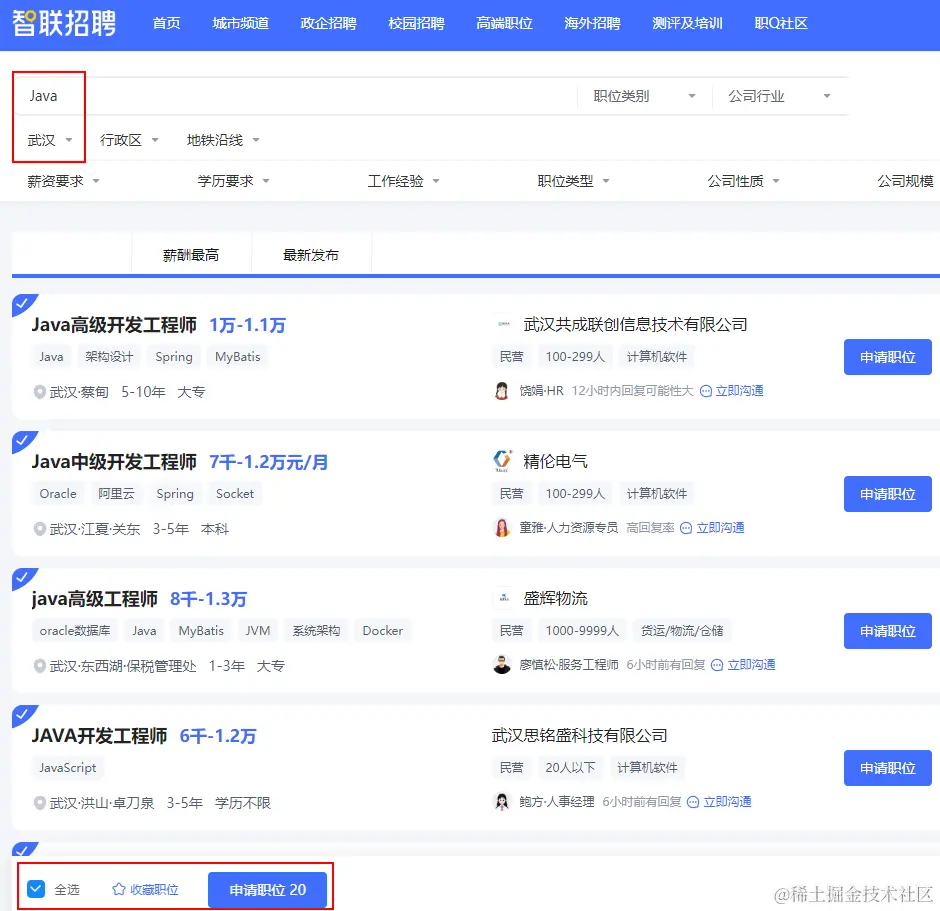Click the 阿里云 skill tag
940x911 pixels.
(116, 494)
